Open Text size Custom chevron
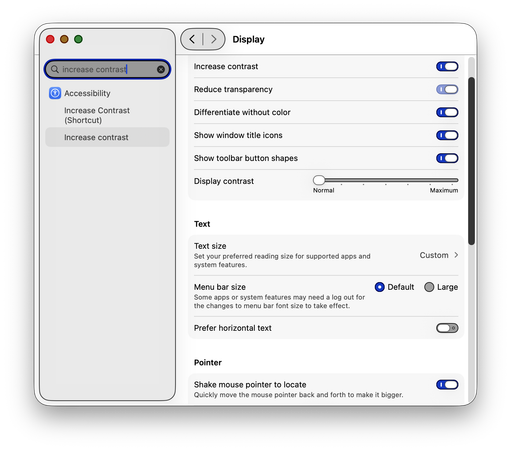Viewport: 511px width, 451px height. point(456,255)
